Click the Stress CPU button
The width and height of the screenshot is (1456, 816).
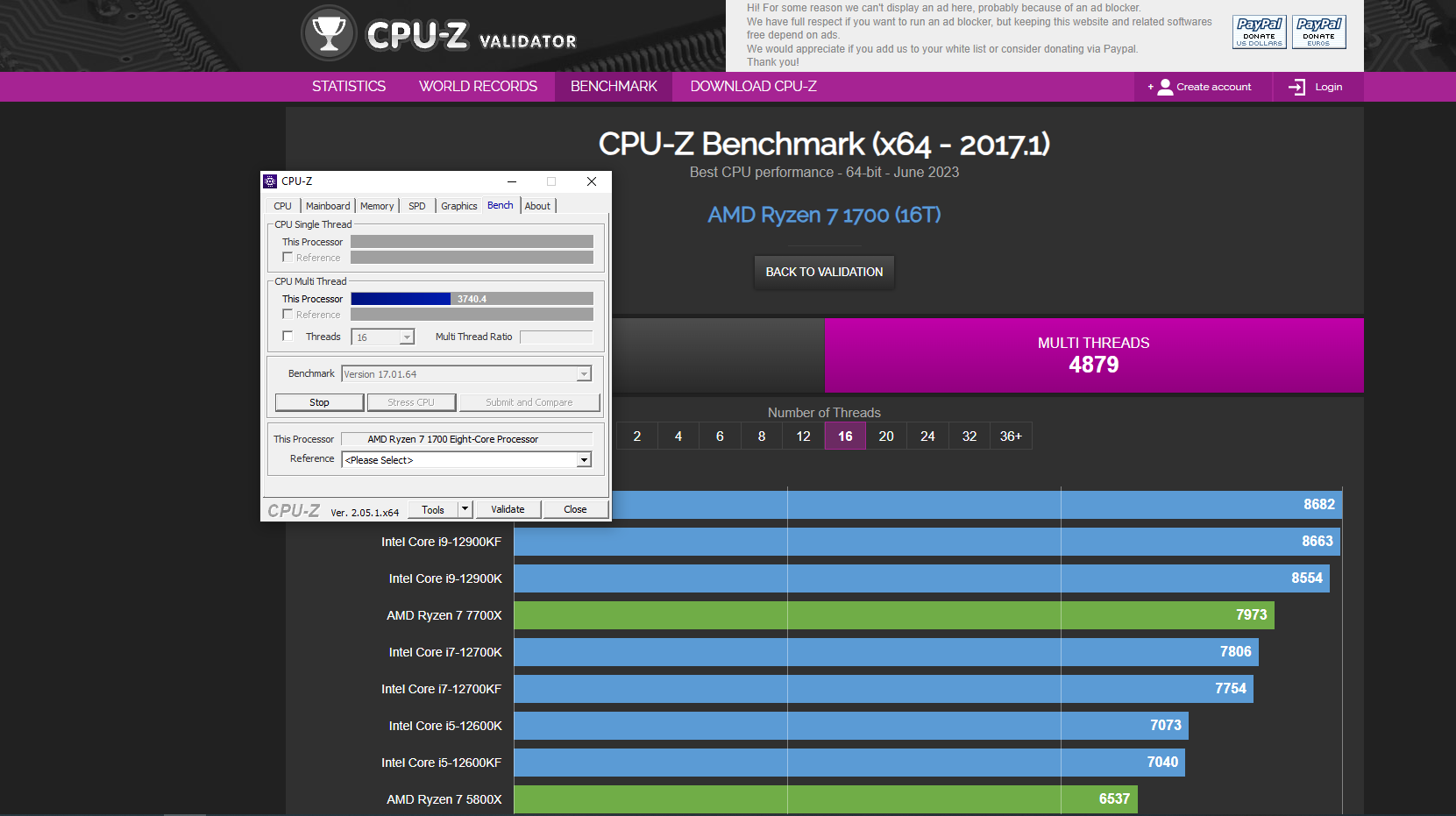tap(411, 402)
